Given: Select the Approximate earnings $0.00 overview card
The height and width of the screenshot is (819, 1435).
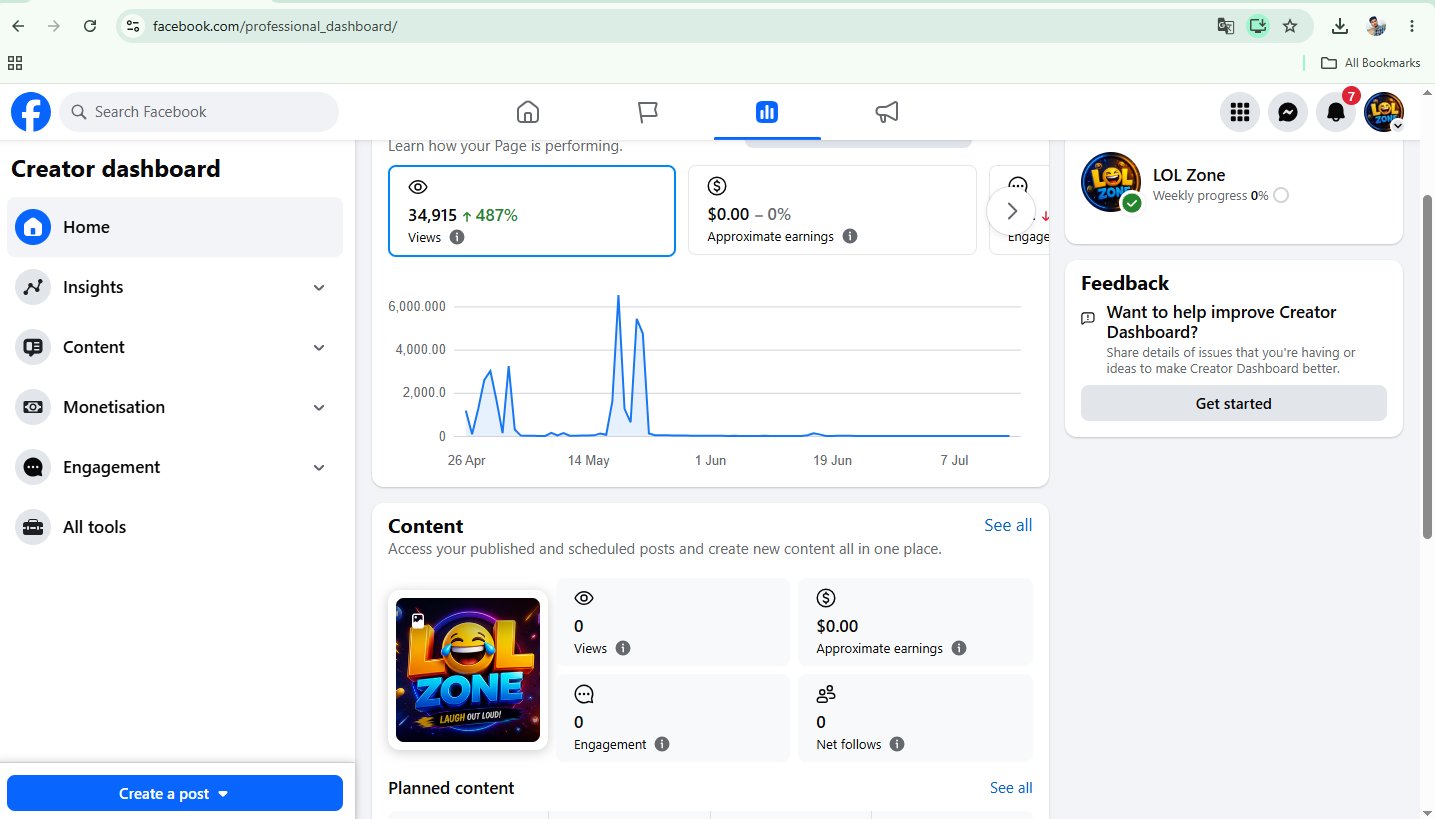Looking at the screenshot, I should (832, 210).
